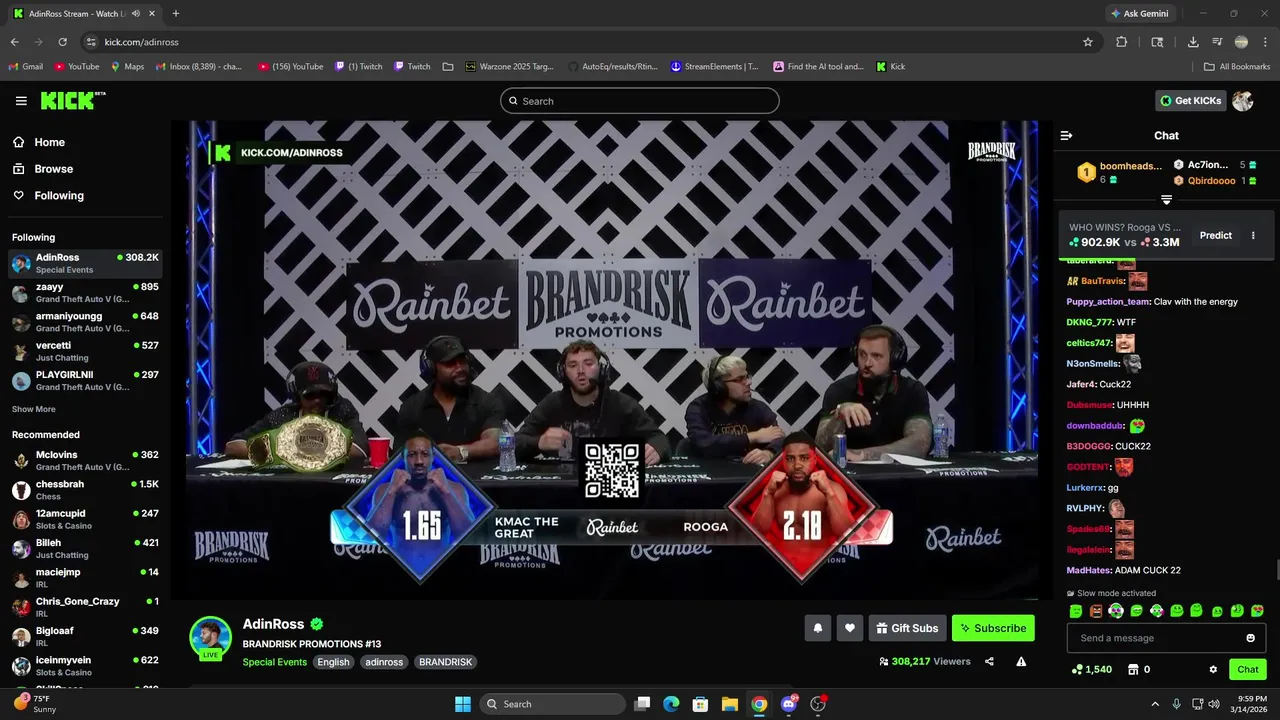1280x720 pixels.
Task: Click the green Subscribe button
Action: 993,628
